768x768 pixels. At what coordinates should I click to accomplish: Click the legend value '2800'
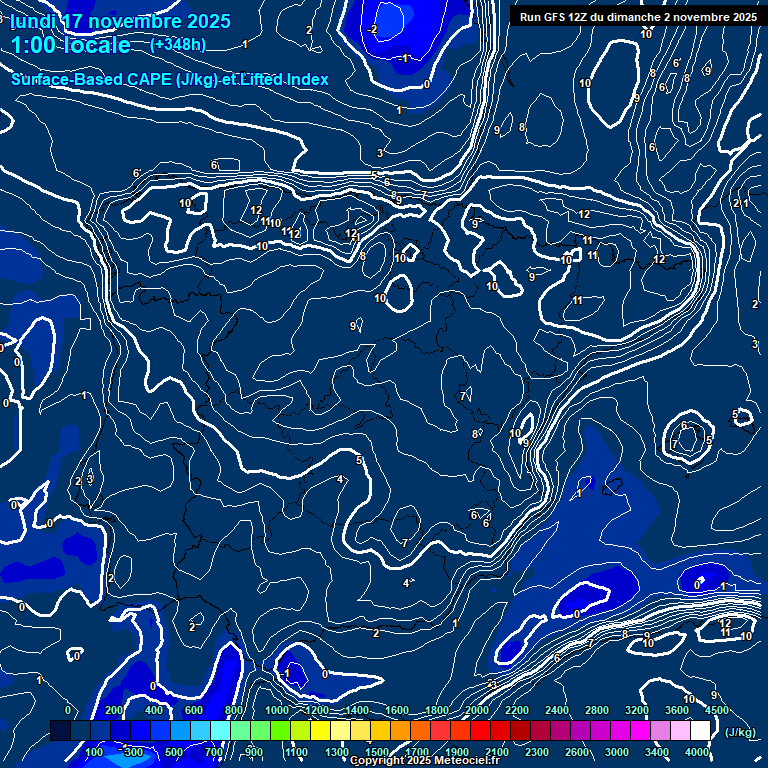coord(597,710)
